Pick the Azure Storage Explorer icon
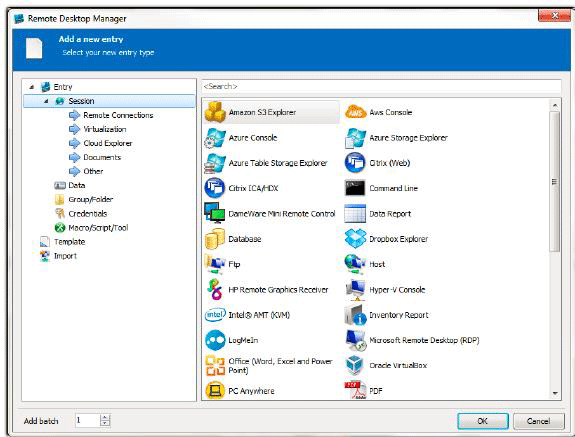Image resolution: width=575 pixels, height=437 pixels. [x=355, y=138]
